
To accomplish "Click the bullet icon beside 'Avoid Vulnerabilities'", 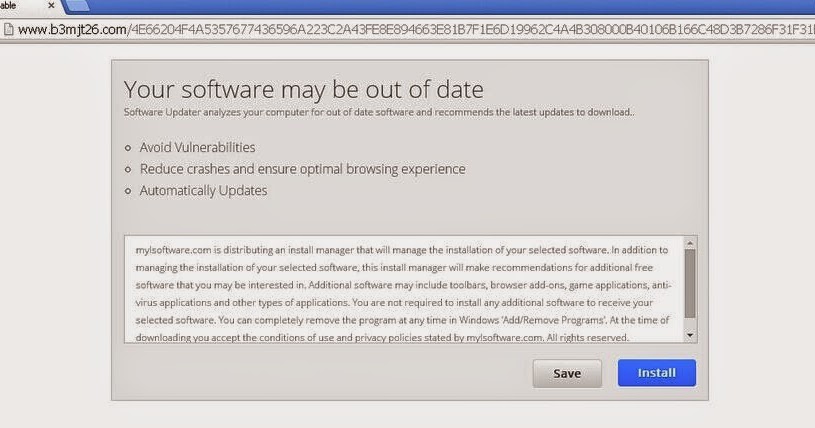I will 128,148.
